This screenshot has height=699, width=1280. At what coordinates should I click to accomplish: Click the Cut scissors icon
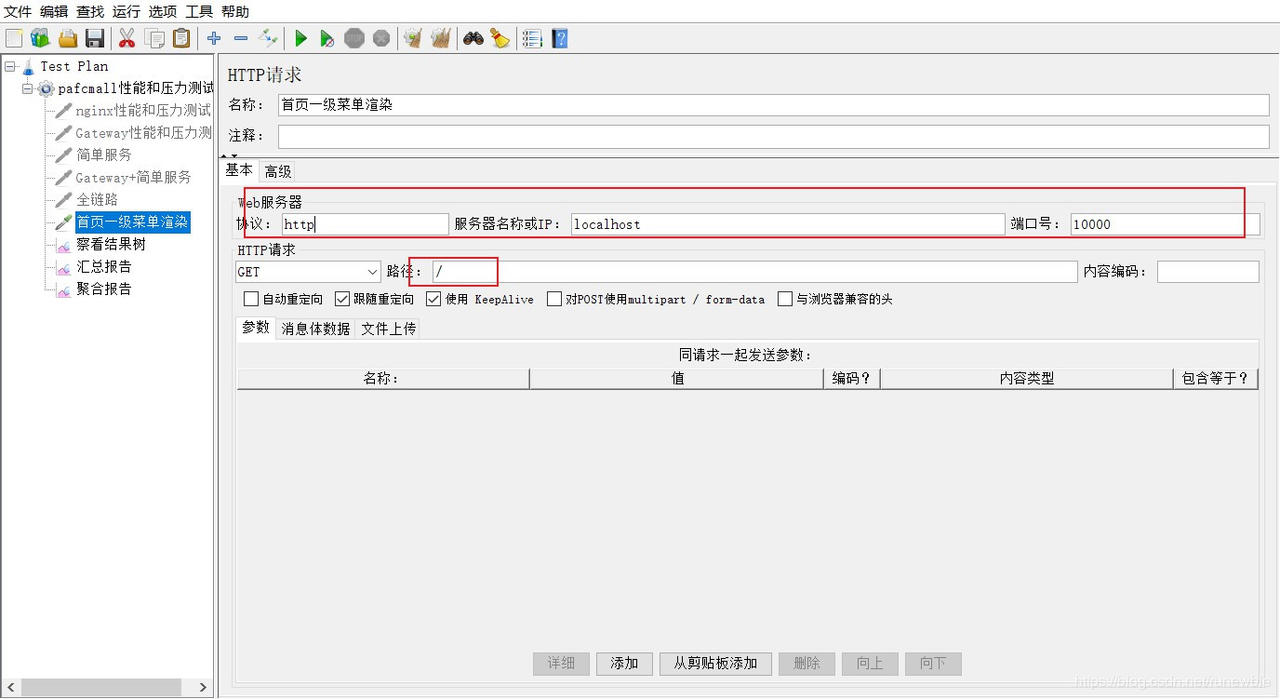coord(126,38)
